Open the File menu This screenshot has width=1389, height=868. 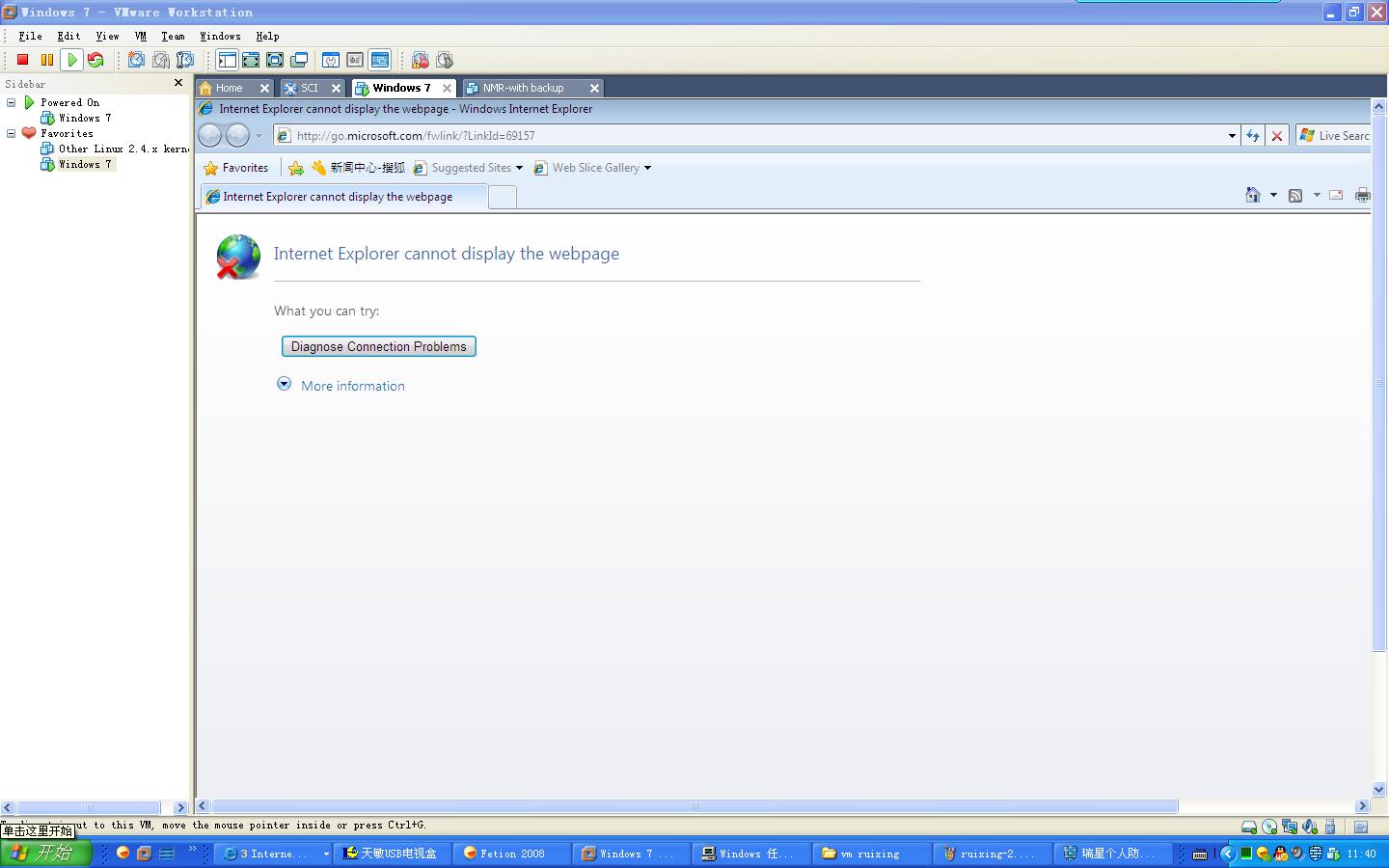30,36
